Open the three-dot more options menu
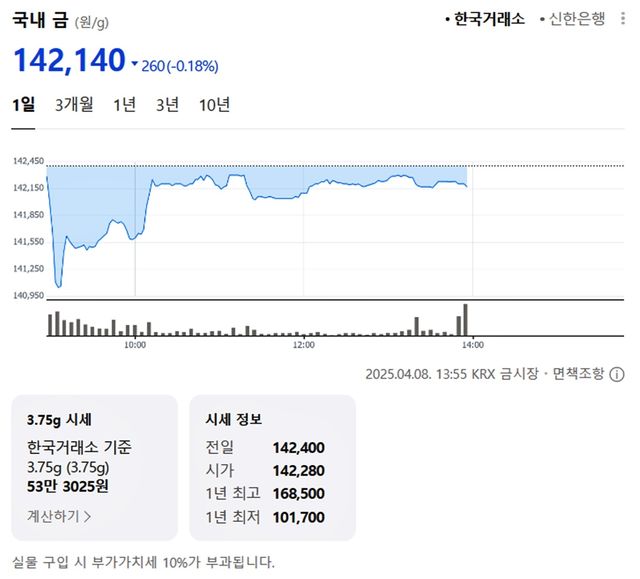The width and height of the screenshot is (640, 579). 626,18
